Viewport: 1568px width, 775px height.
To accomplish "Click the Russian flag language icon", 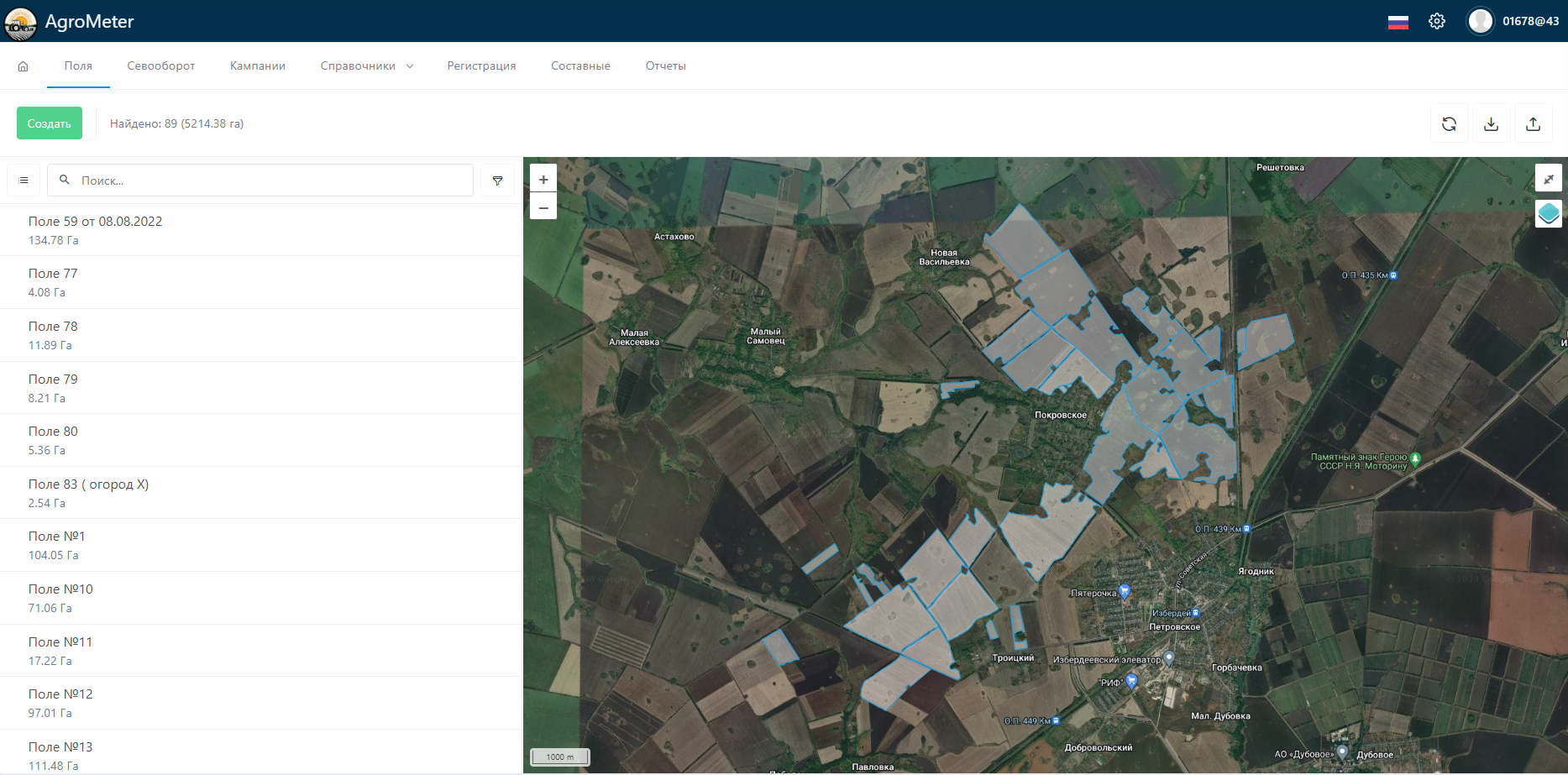I will tap(1398, 22).
